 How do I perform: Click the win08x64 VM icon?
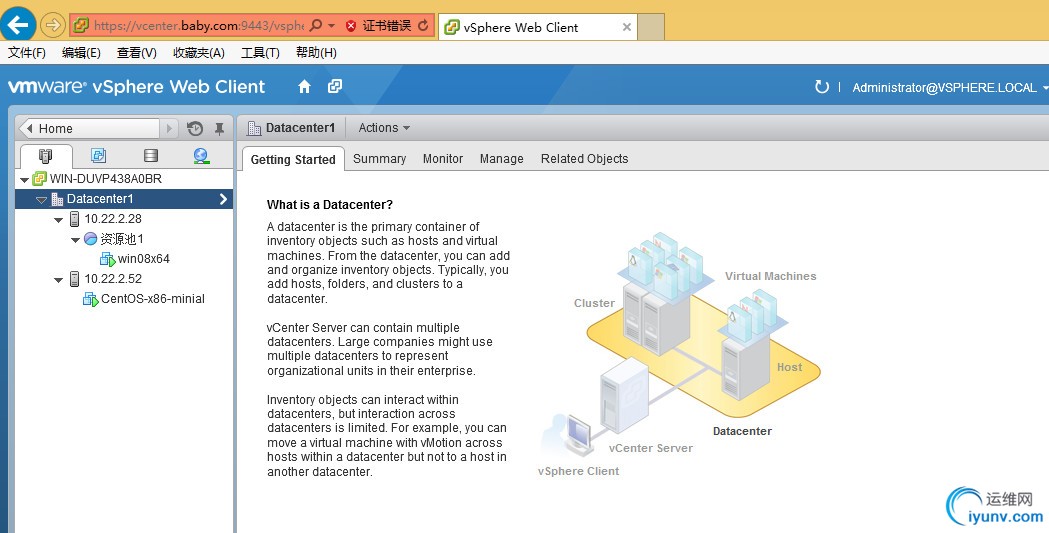click(x=108, y=259)
